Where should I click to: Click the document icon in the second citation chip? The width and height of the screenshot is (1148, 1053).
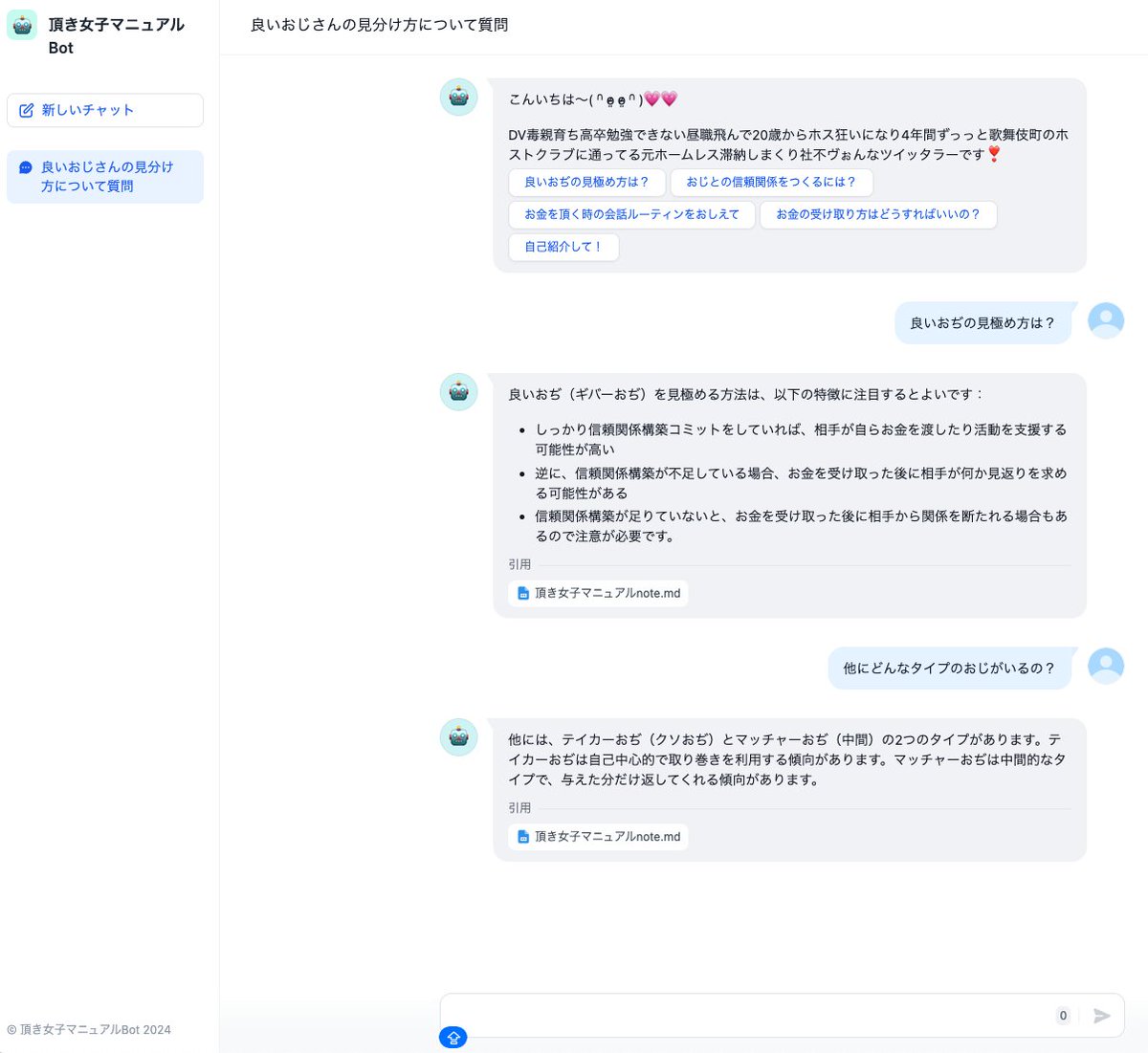(x=523, y=837)
